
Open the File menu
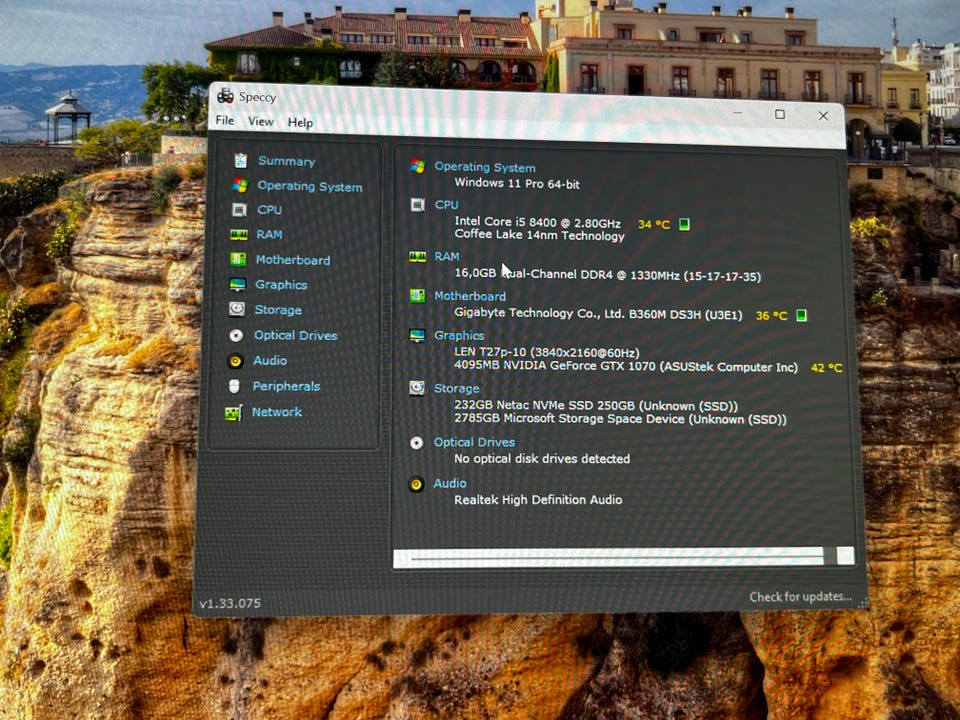(225, 120)
